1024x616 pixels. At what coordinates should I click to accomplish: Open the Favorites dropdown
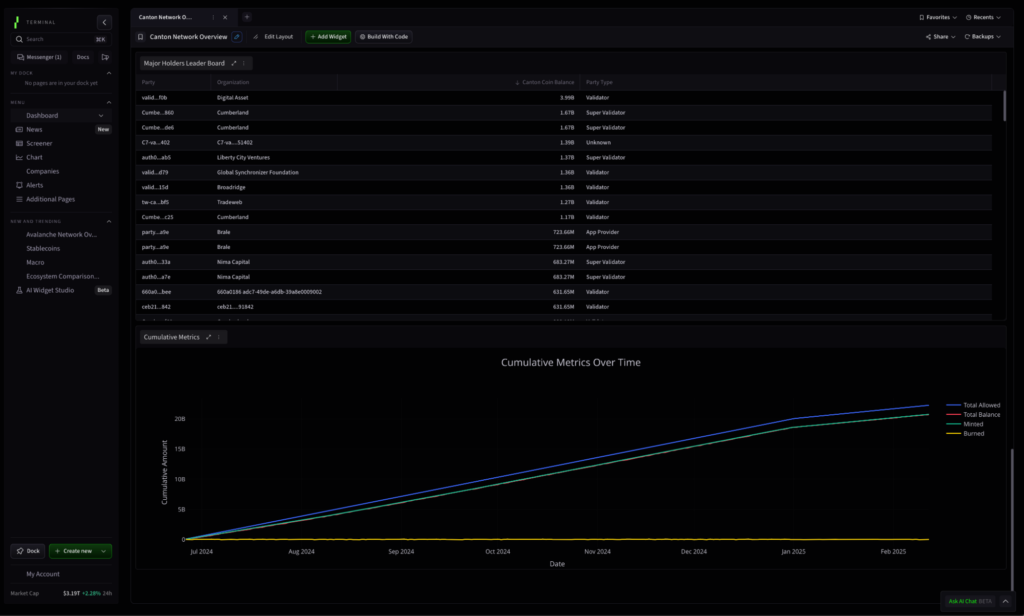938,18
